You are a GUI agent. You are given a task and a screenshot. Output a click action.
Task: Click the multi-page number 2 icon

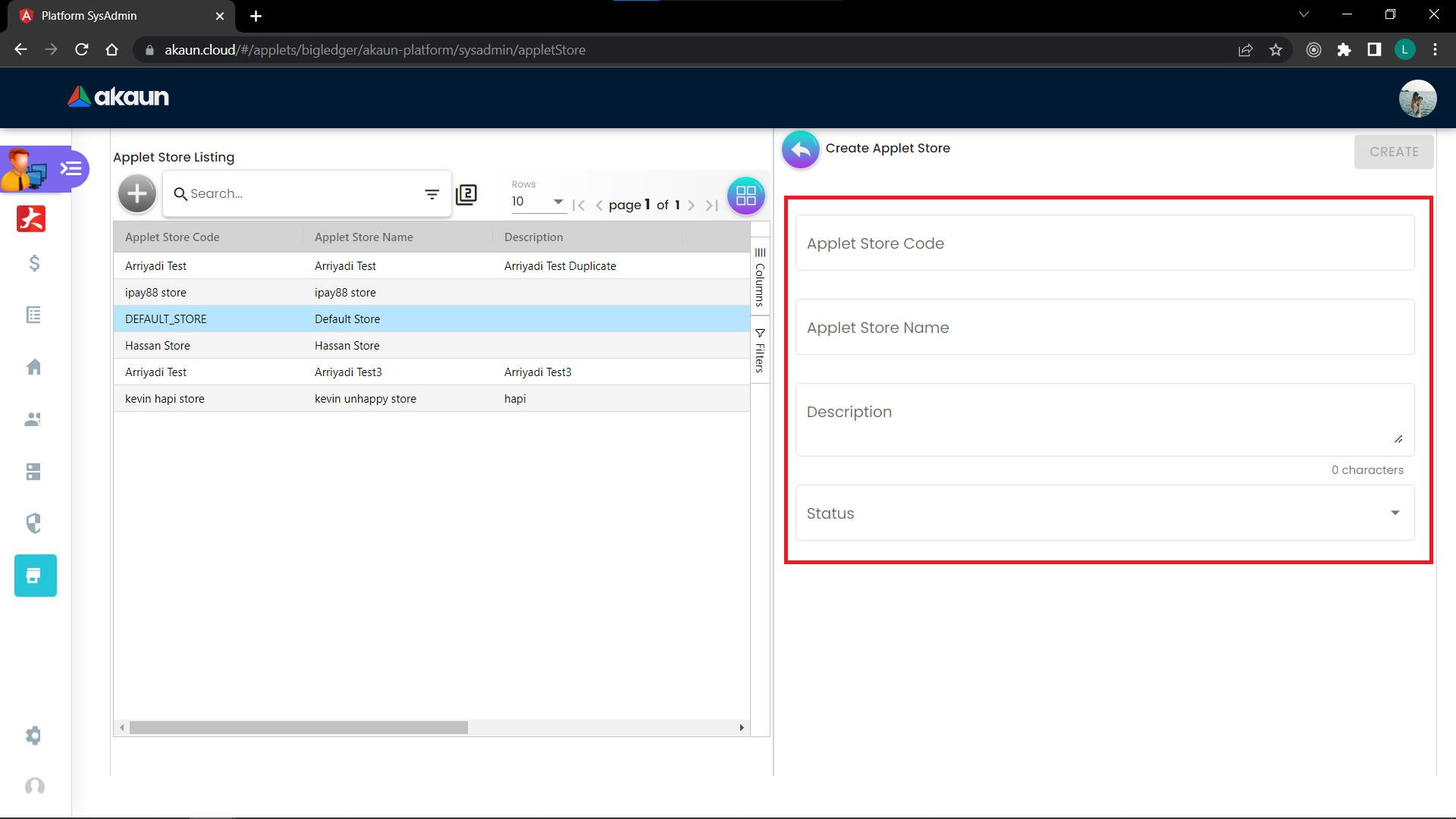click(x=466, y=195)
